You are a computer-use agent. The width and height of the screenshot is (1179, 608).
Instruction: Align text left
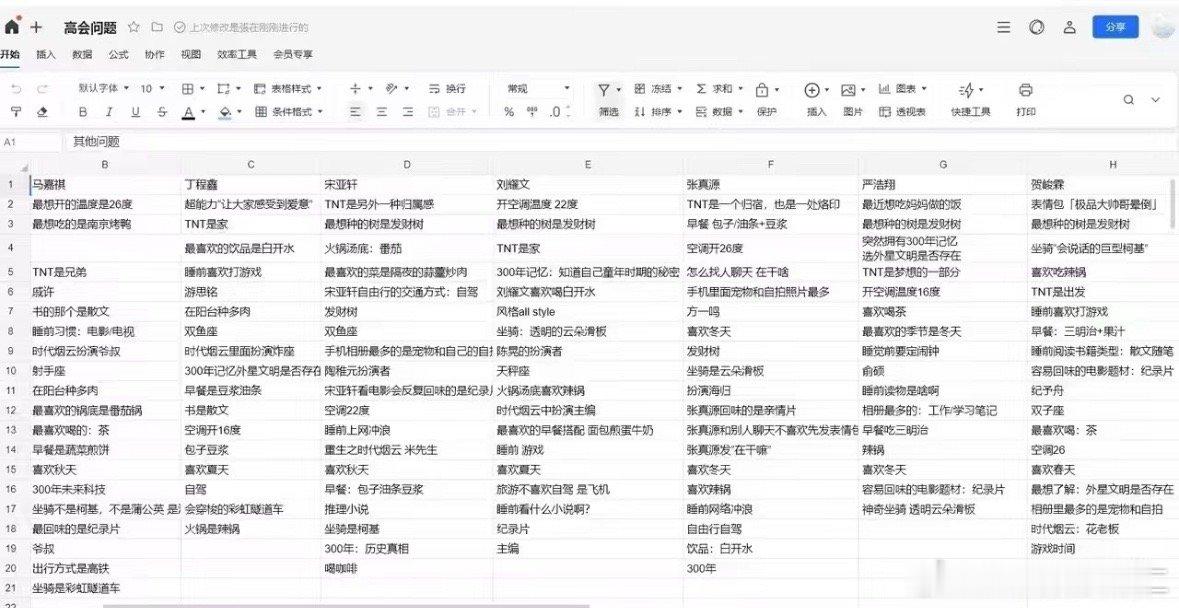[355, 111]
